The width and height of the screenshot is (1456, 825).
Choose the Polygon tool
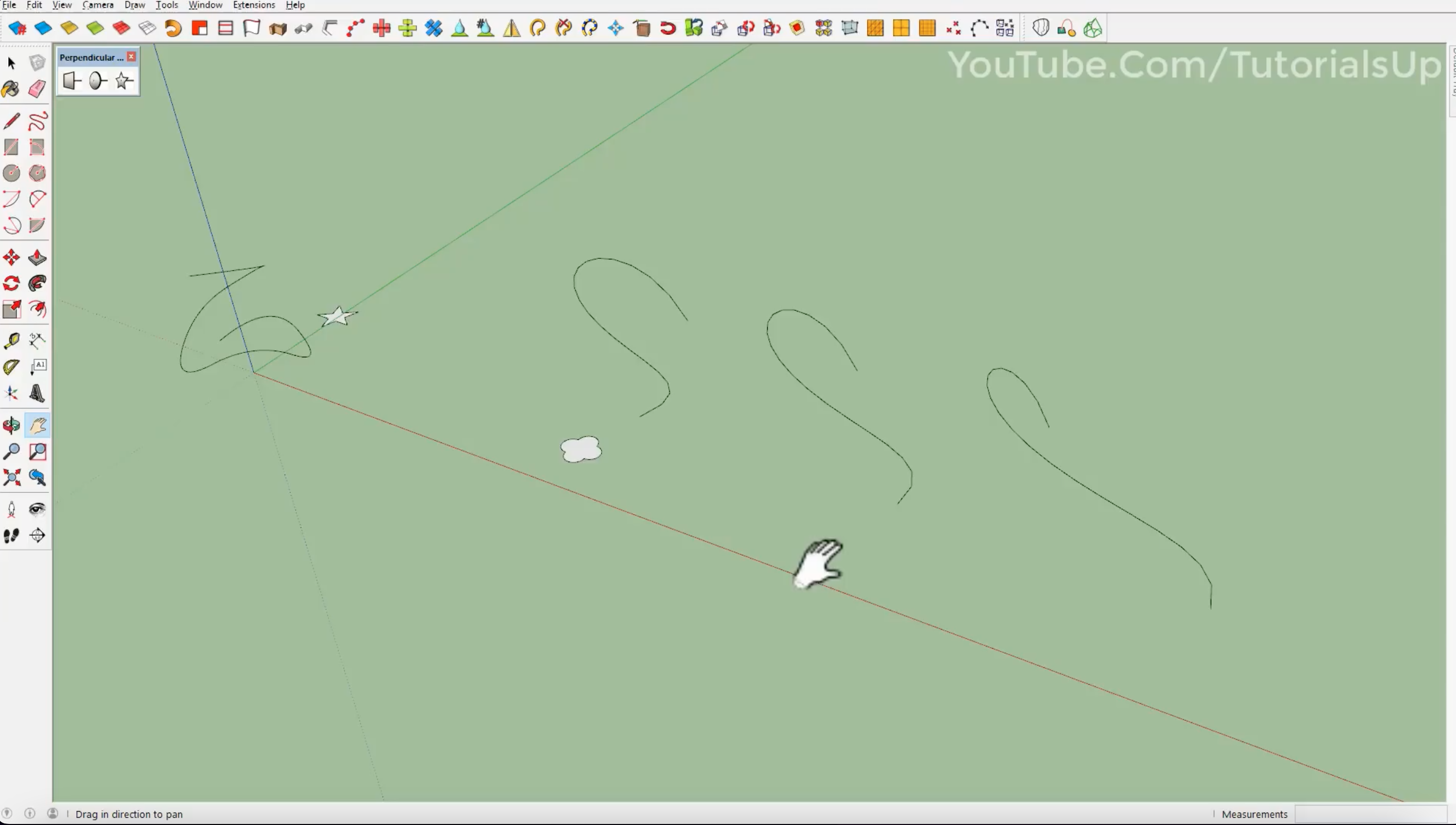38,173
